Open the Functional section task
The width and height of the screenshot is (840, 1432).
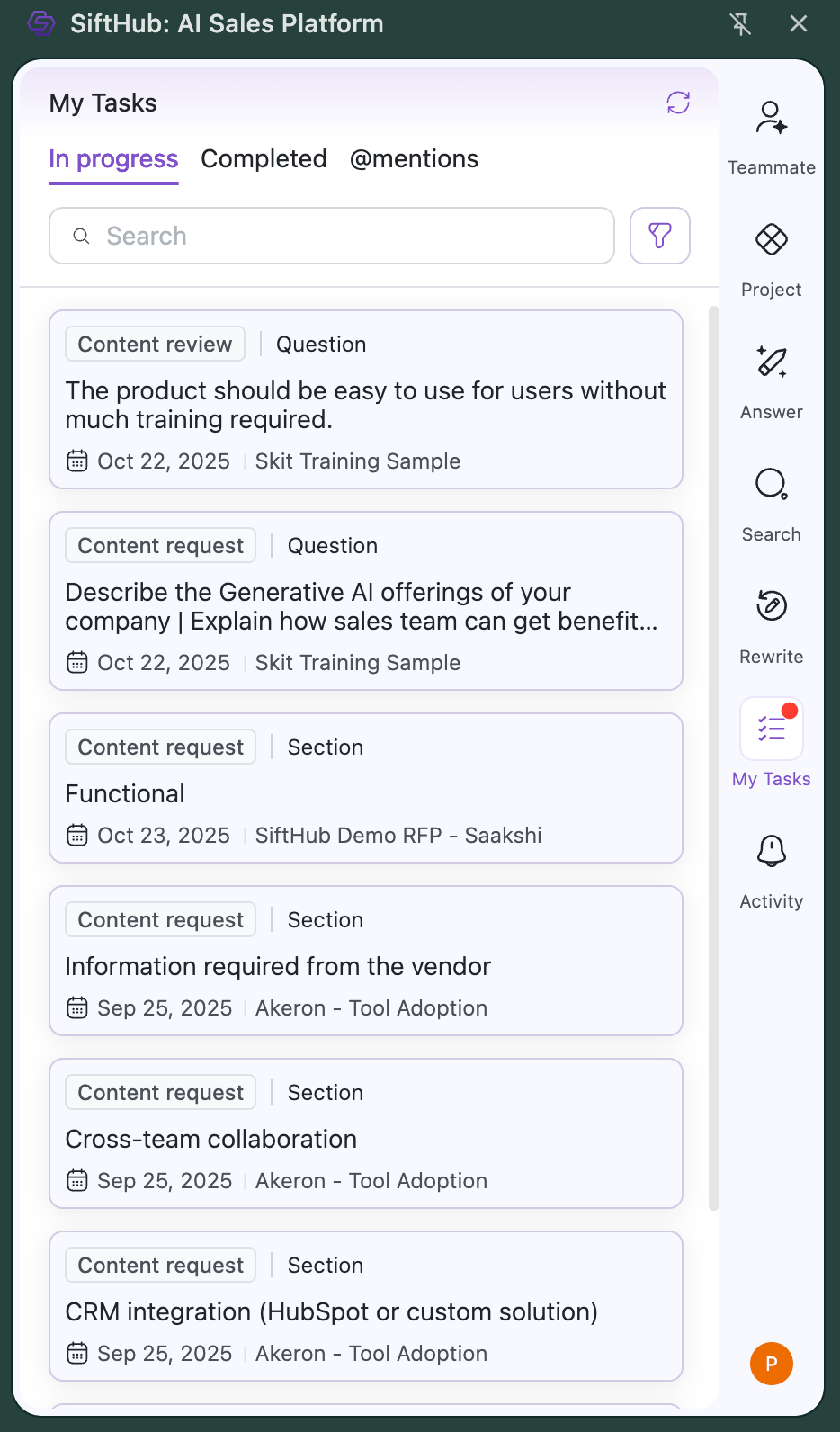pyautogui.click(x=365, y=789)
